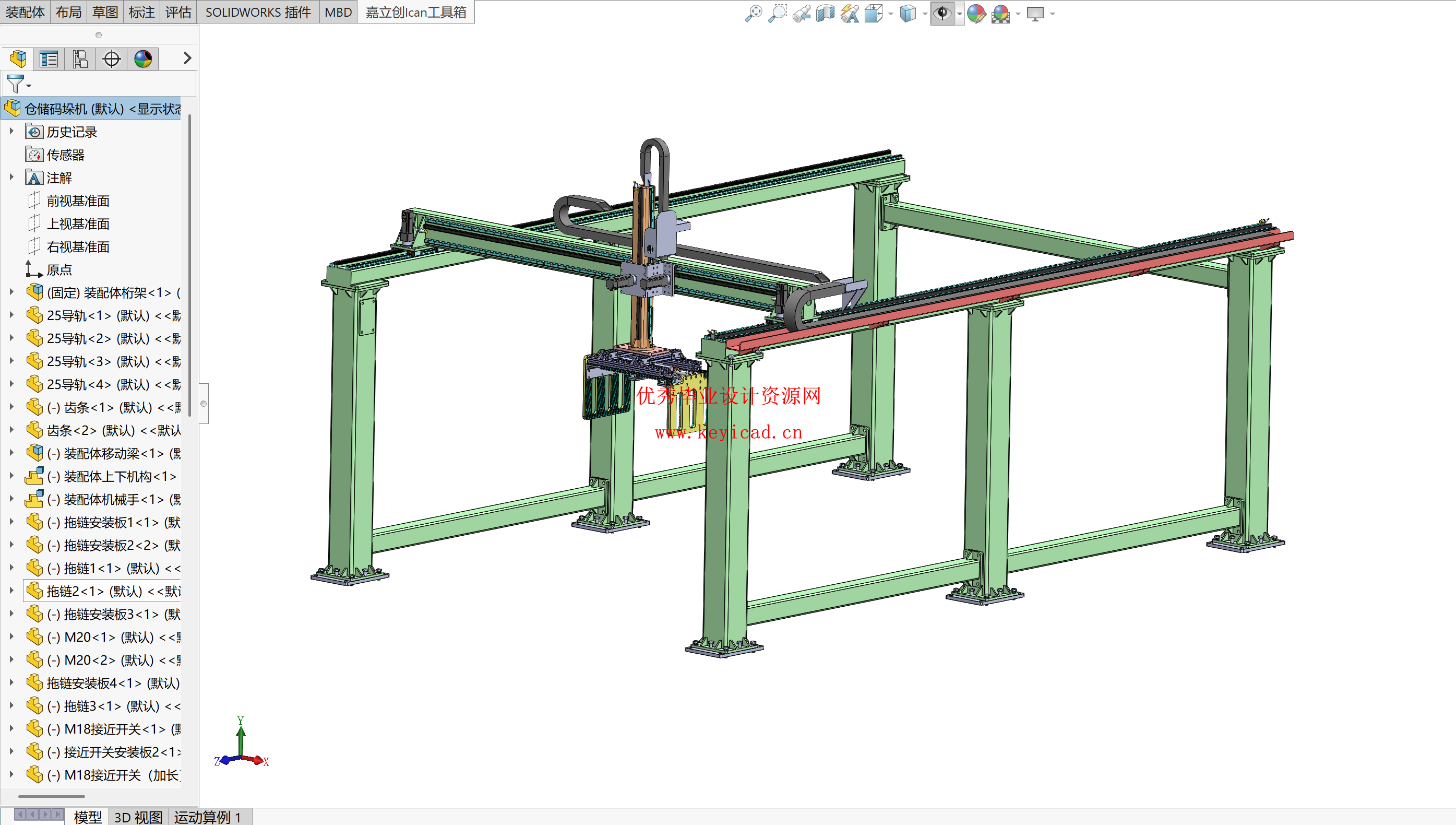Select 传感器 tree item
Image resolution: width=1456 pixels, height=825 pixels.
(66, 155)
